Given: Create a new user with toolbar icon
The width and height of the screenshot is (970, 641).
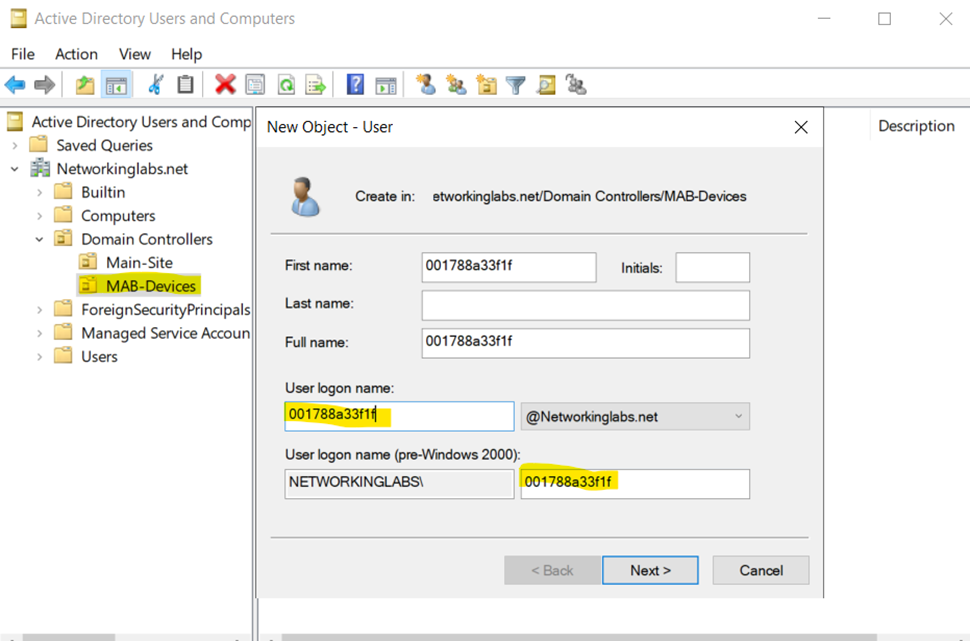Looking at the screenshot, I should [x=426, y=84].
